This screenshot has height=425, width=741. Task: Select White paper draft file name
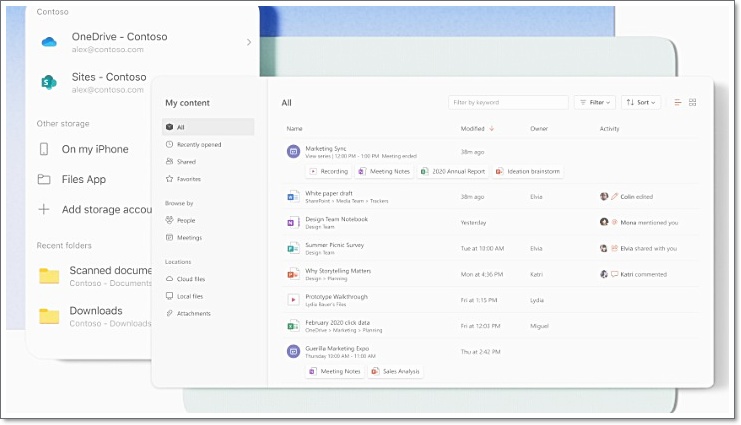(x=329, y=193)
